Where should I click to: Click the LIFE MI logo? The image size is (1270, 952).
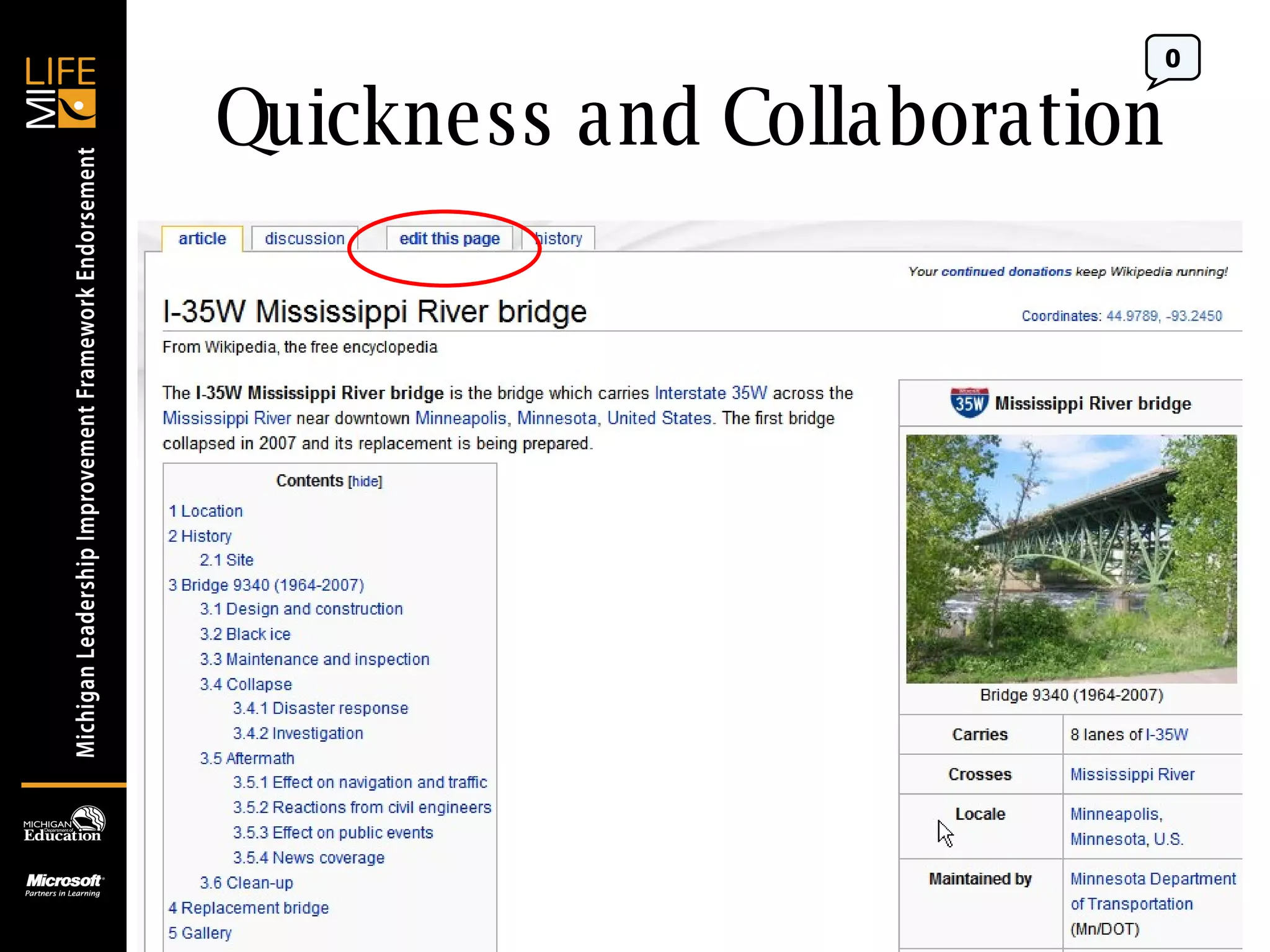pyautogui.click(x=60, y=92)
